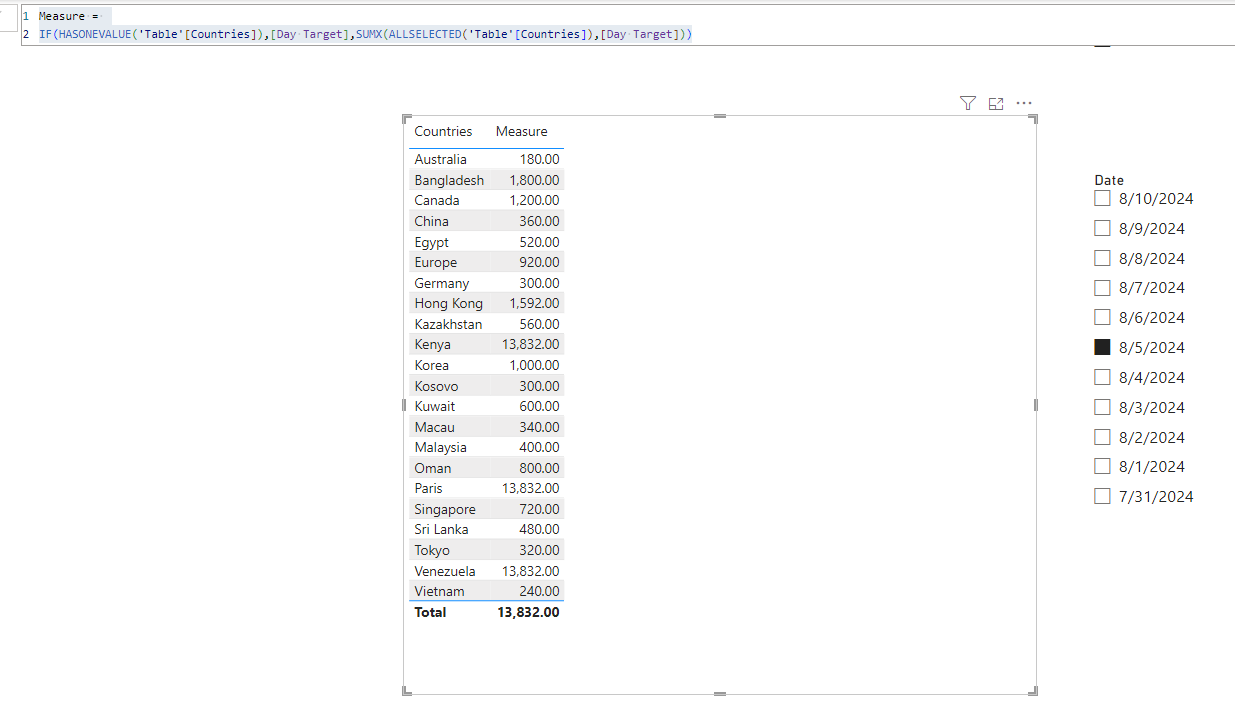This screenshot has width=1235, height=724.
Task: Sort by the Measure column header
Action: point(521,131)
